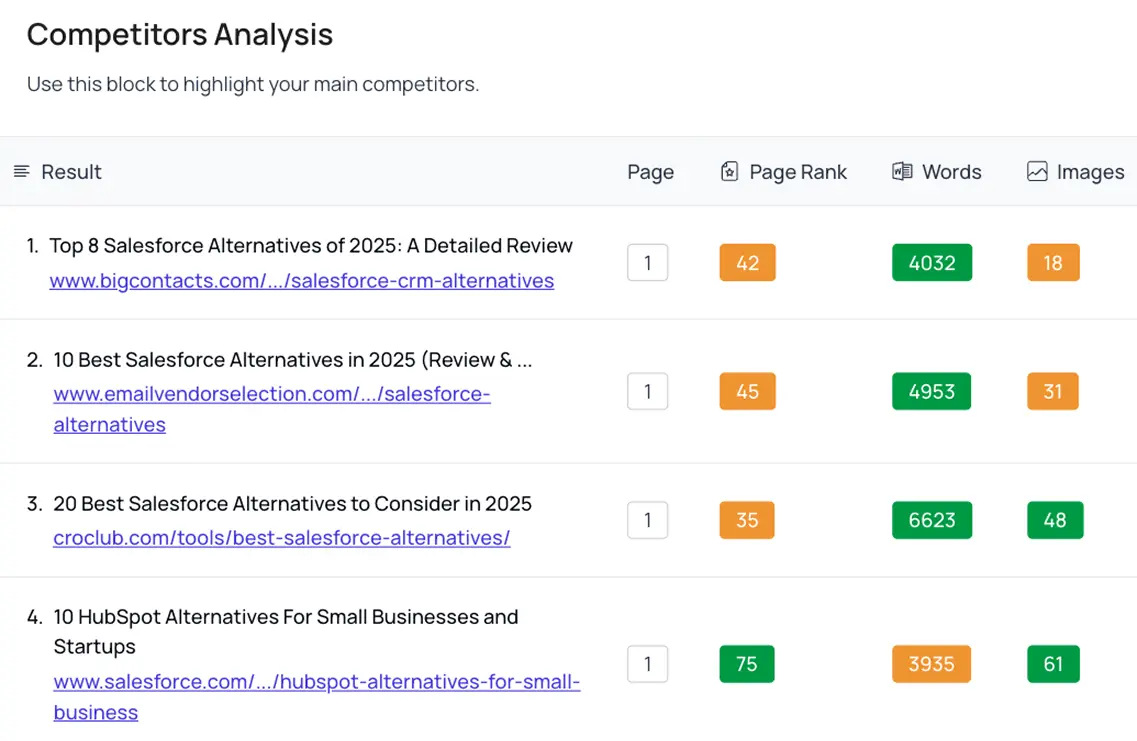Click the orange Images badge 18
This screenshot has width=1137, height=741.
click(x=1054, y=262)
